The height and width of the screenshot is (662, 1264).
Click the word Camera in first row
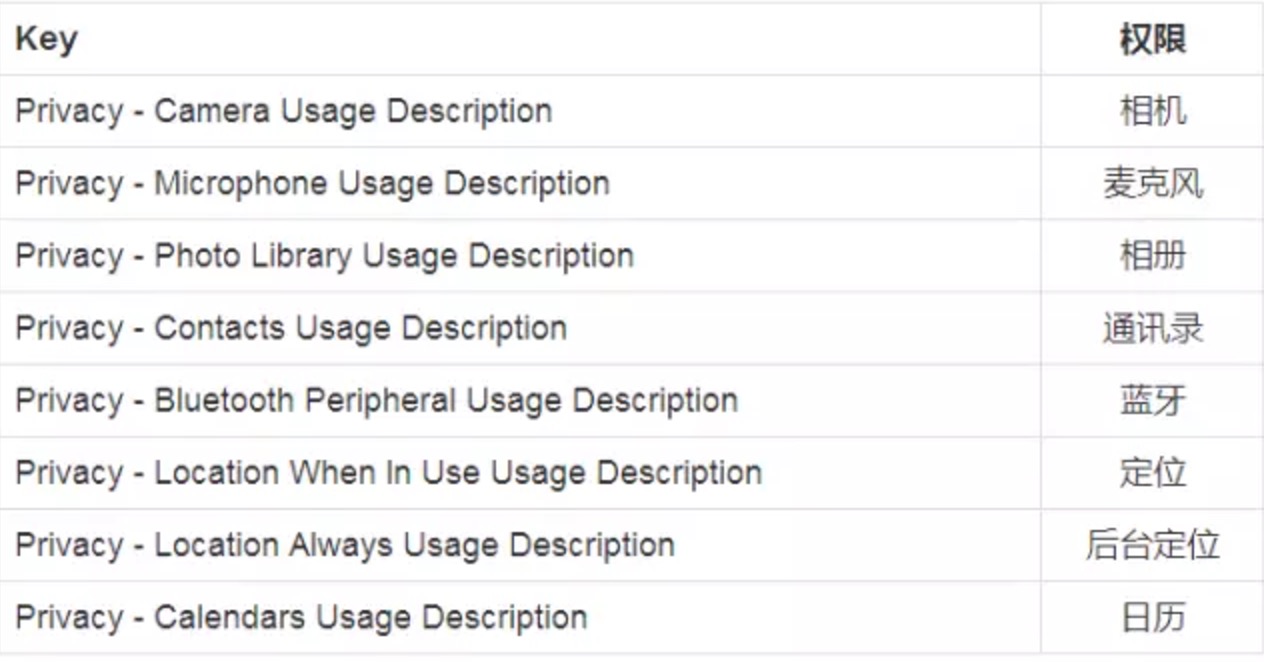(x=212, y=111)
